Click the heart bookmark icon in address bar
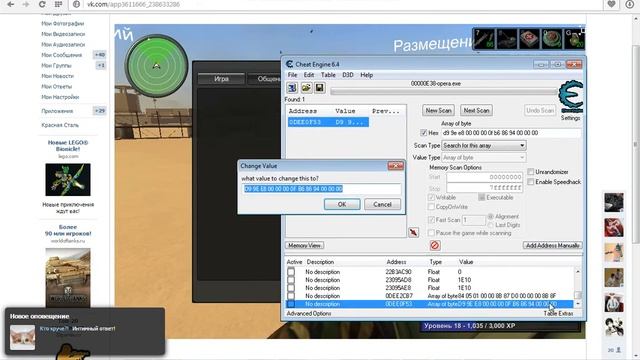640x360 pixels. [x=611, y=4]
